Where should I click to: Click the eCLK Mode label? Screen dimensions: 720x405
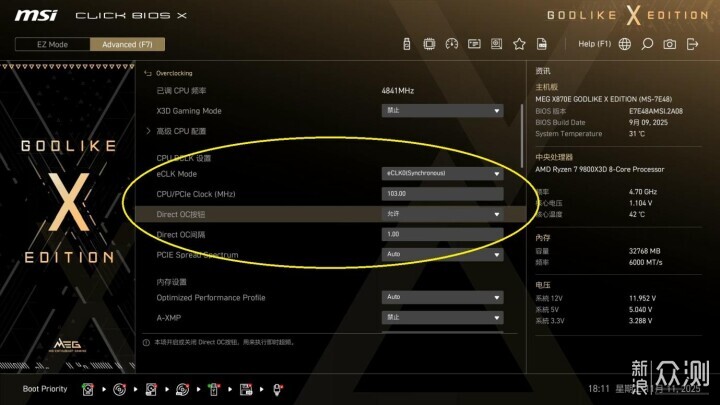tap(176, 174)
